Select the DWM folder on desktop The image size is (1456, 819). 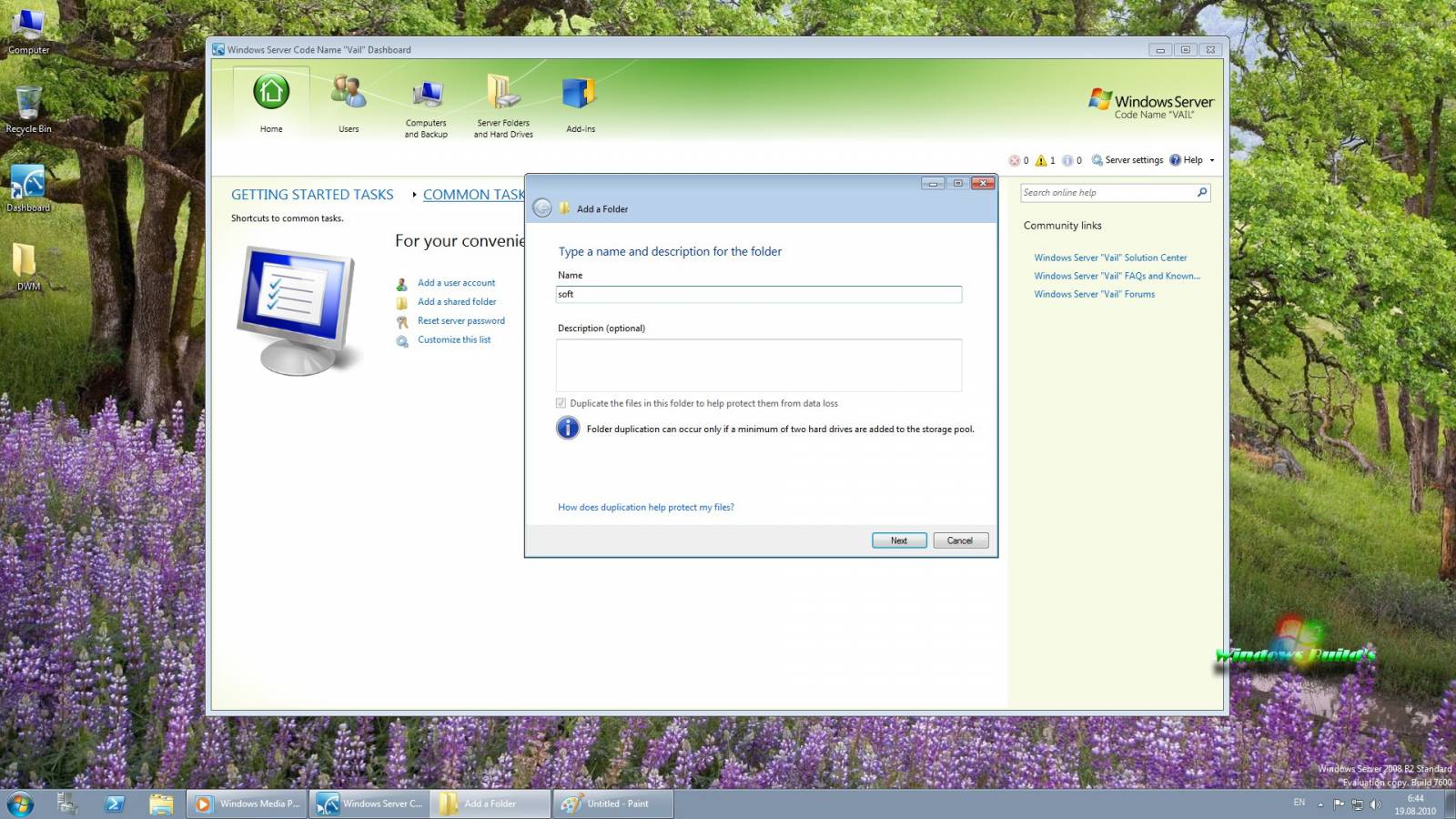[28, 267]
